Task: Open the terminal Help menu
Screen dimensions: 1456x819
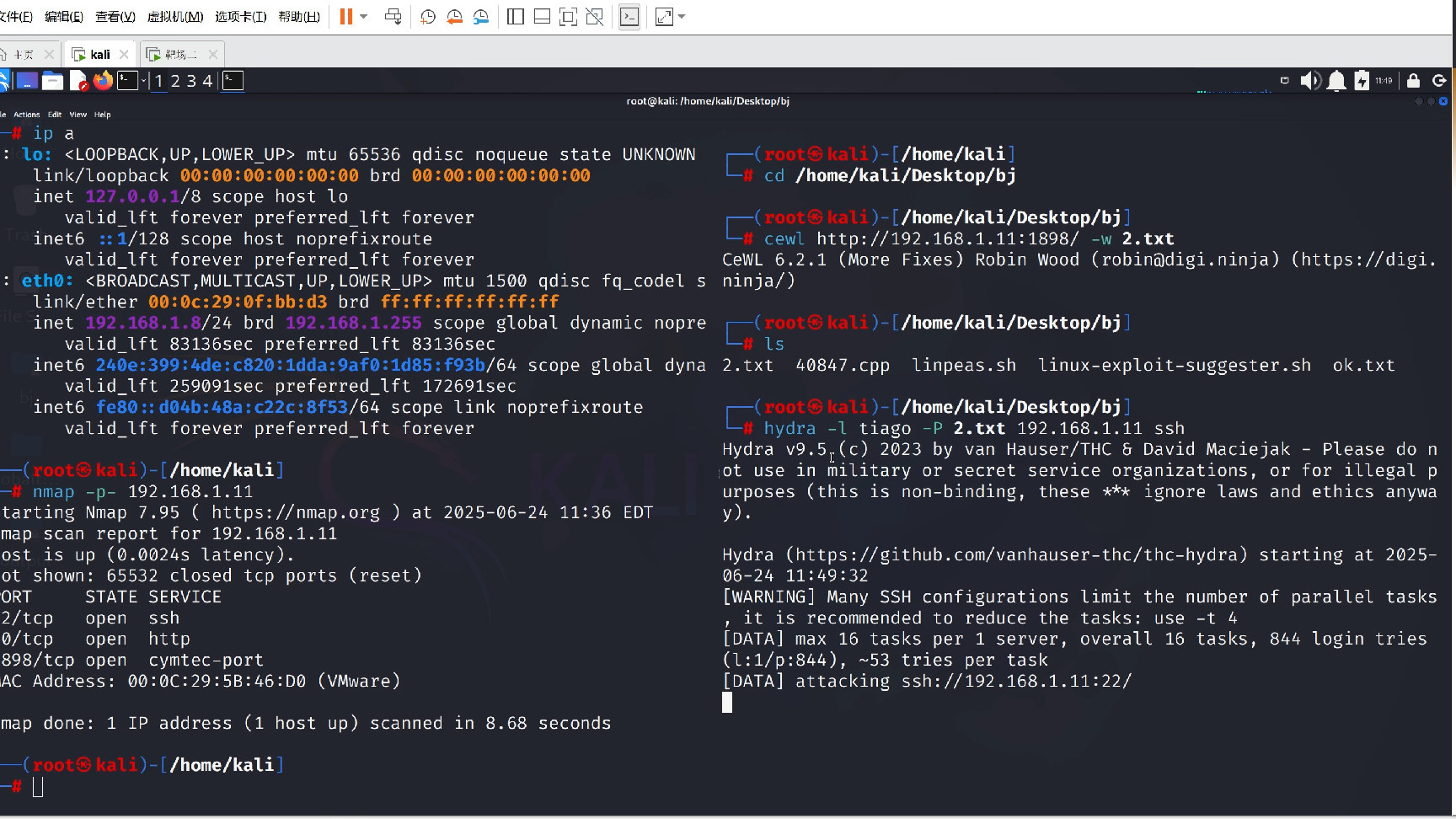Action: tap(103, 115)
